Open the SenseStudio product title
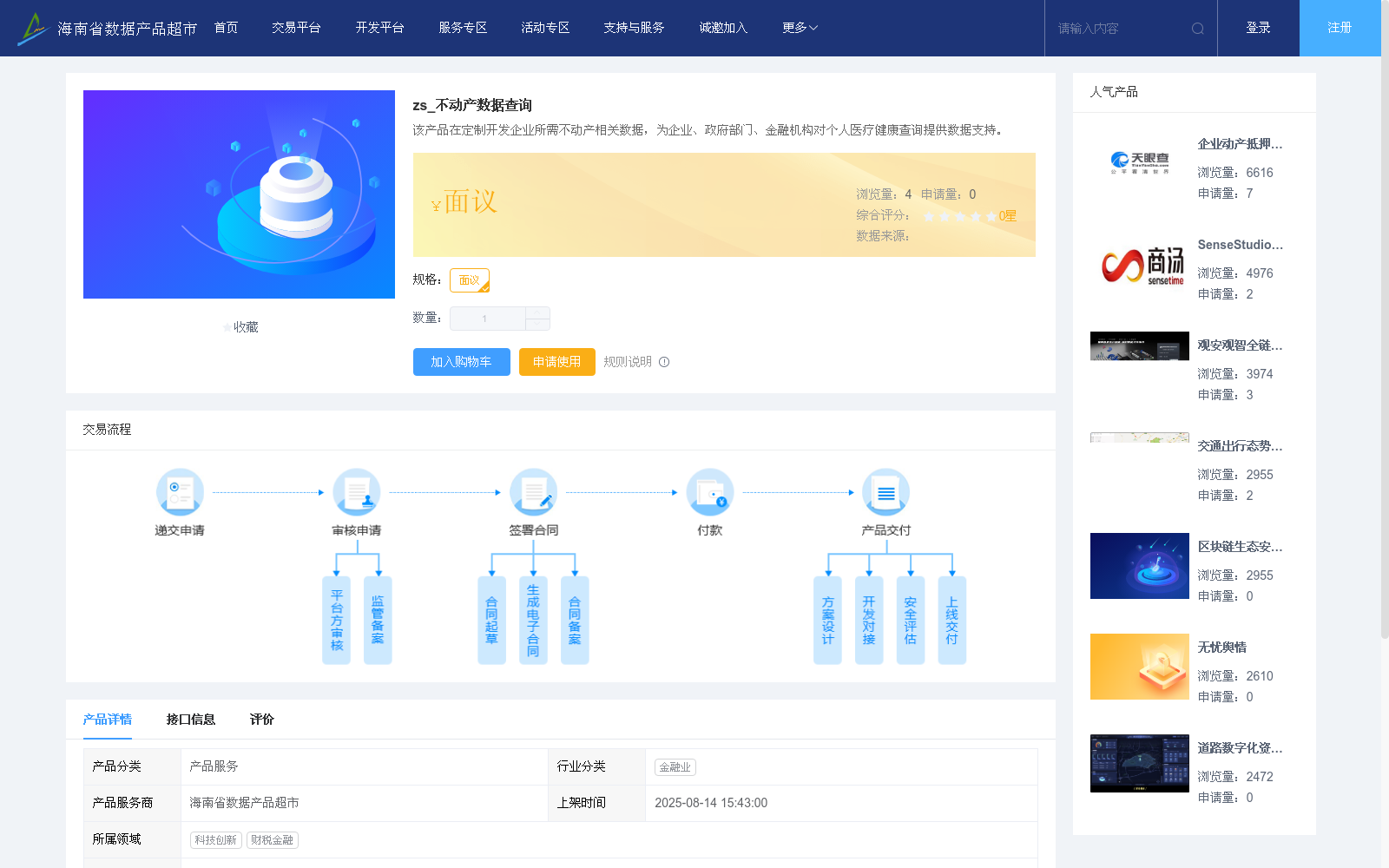Screen dimensions: 1389x868 (1240, 245)
